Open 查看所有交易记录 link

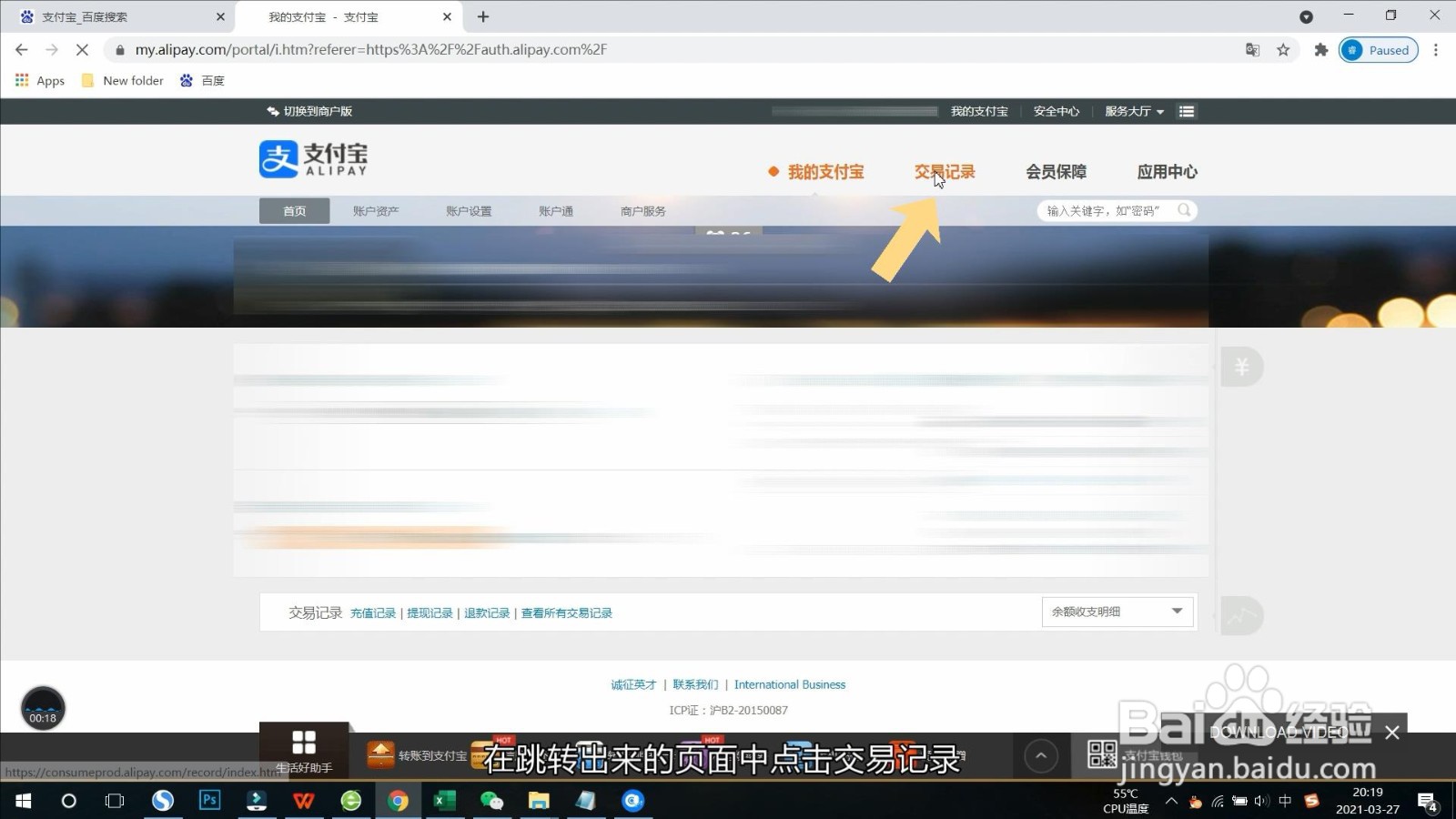point(566,613)
